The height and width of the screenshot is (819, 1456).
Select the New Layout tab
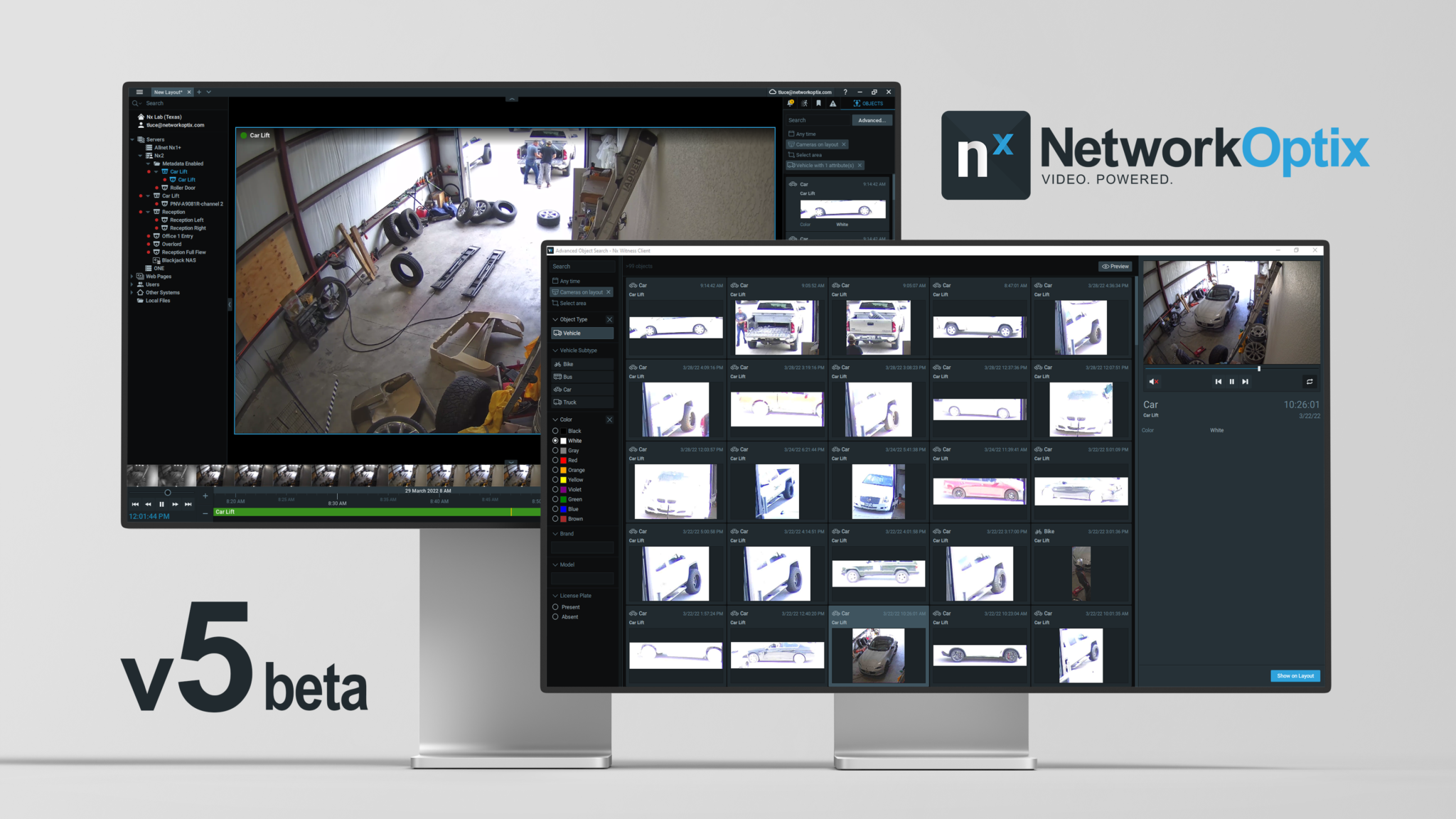pyautogui.click(x=168, y=92)
